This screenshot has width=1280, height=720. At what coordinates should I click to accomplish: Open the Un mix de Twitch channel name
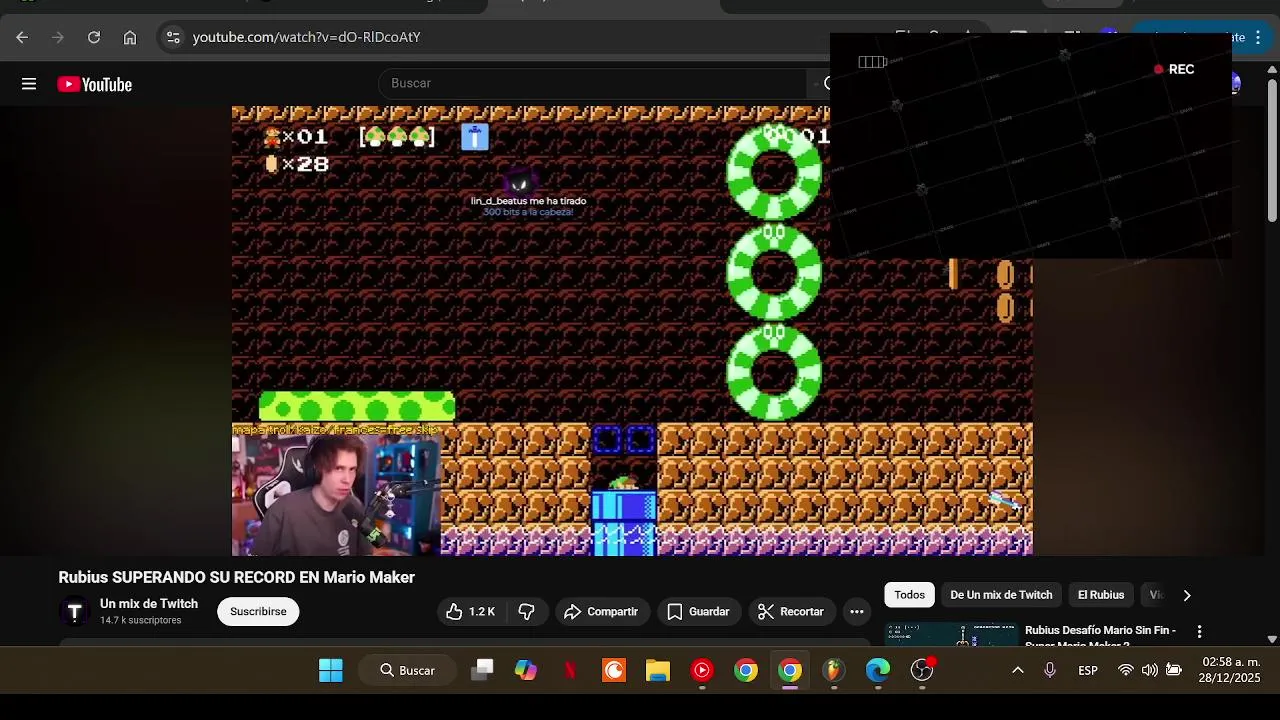click(x=149, y=604)
